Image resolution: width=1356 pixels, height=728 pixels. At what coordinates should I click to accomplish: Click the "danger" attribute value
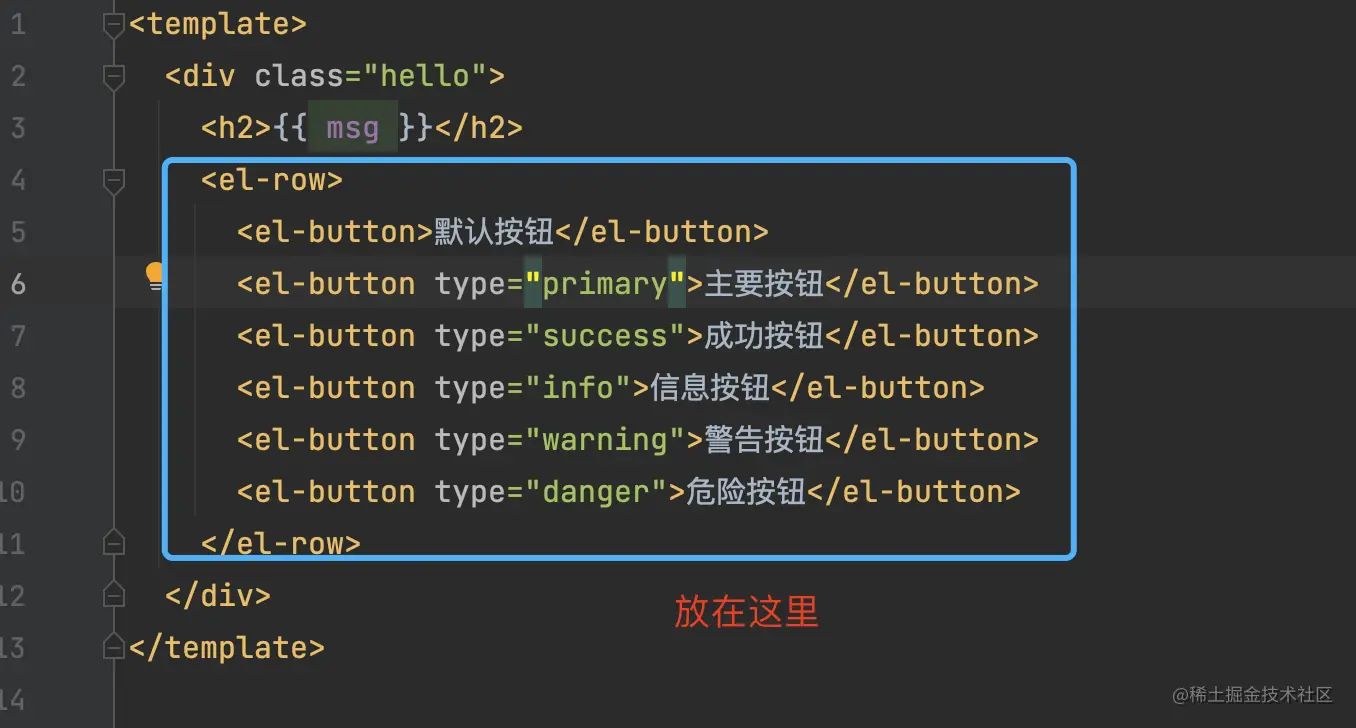pyautogui.click(x=596, y=492)
